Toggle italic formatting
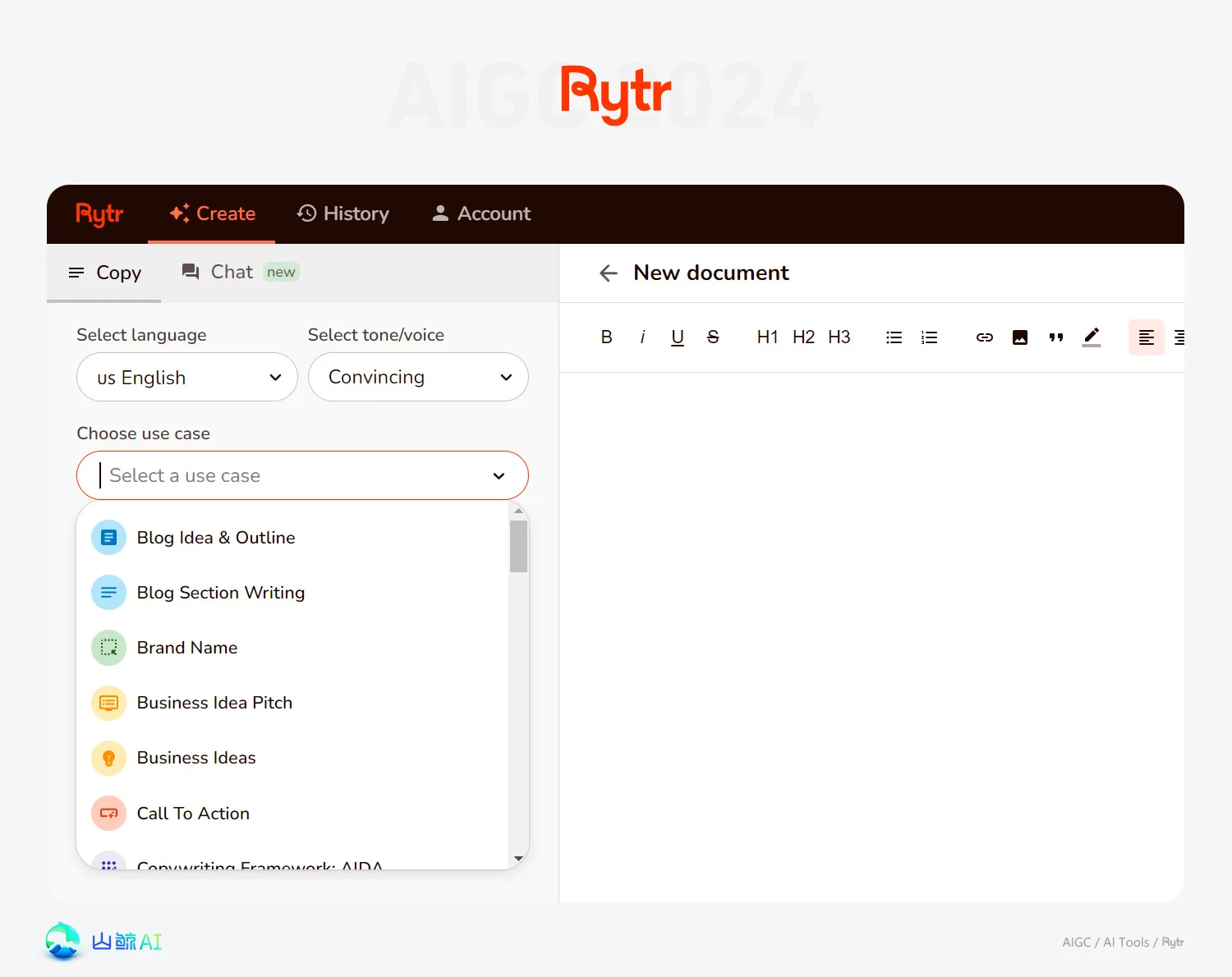This screenshot has width=1232, height=977. tap(642, 337)
